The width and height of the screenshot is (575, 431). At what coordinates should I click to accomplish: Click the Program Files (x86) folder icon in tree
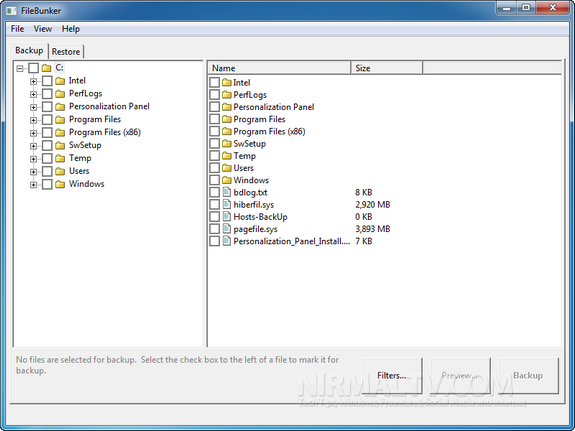[60, 132]
